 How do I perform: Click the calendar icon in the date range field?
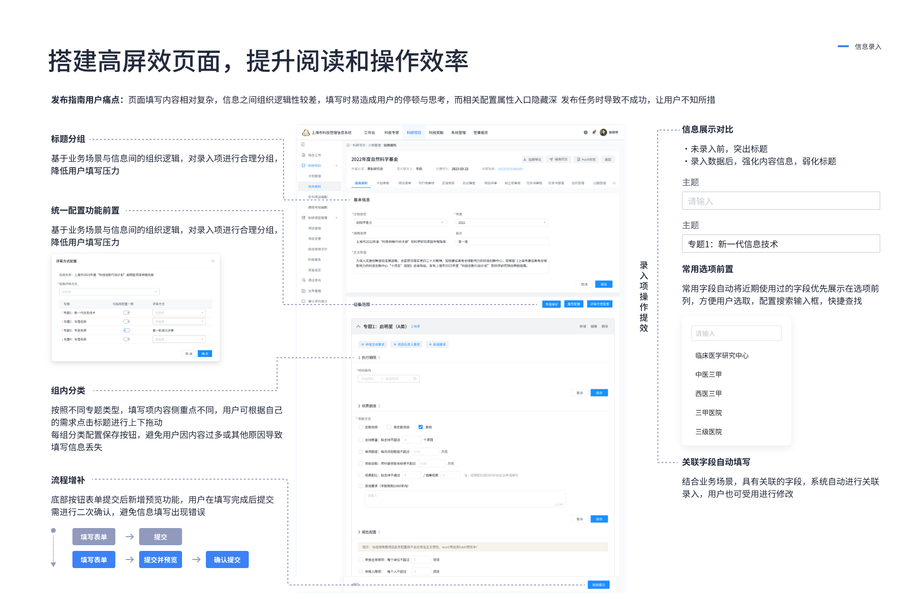pyautogui.click(x=414, y=379)
